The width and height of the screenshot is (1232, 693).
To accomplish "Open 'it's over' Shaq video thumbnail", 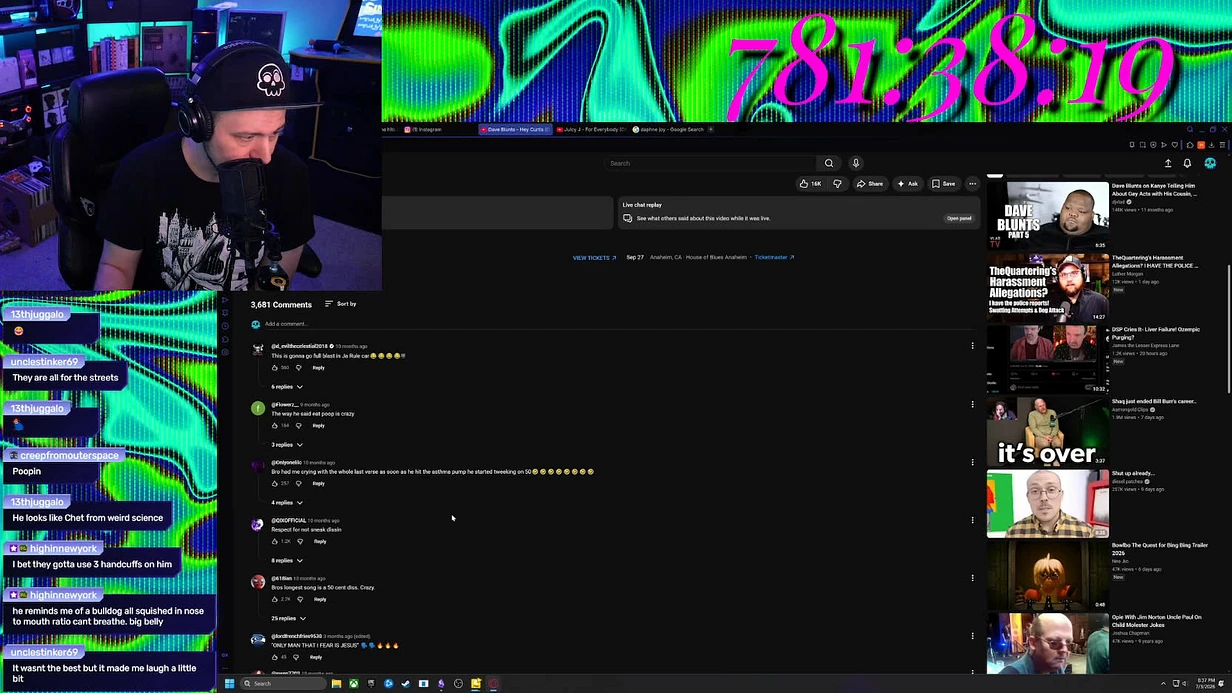I will pos(1047,431).
